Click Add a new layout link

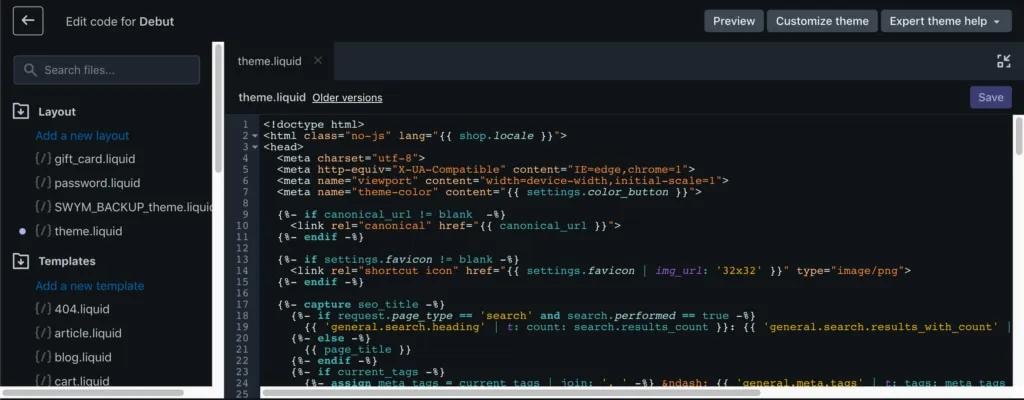tap(82, 136)
